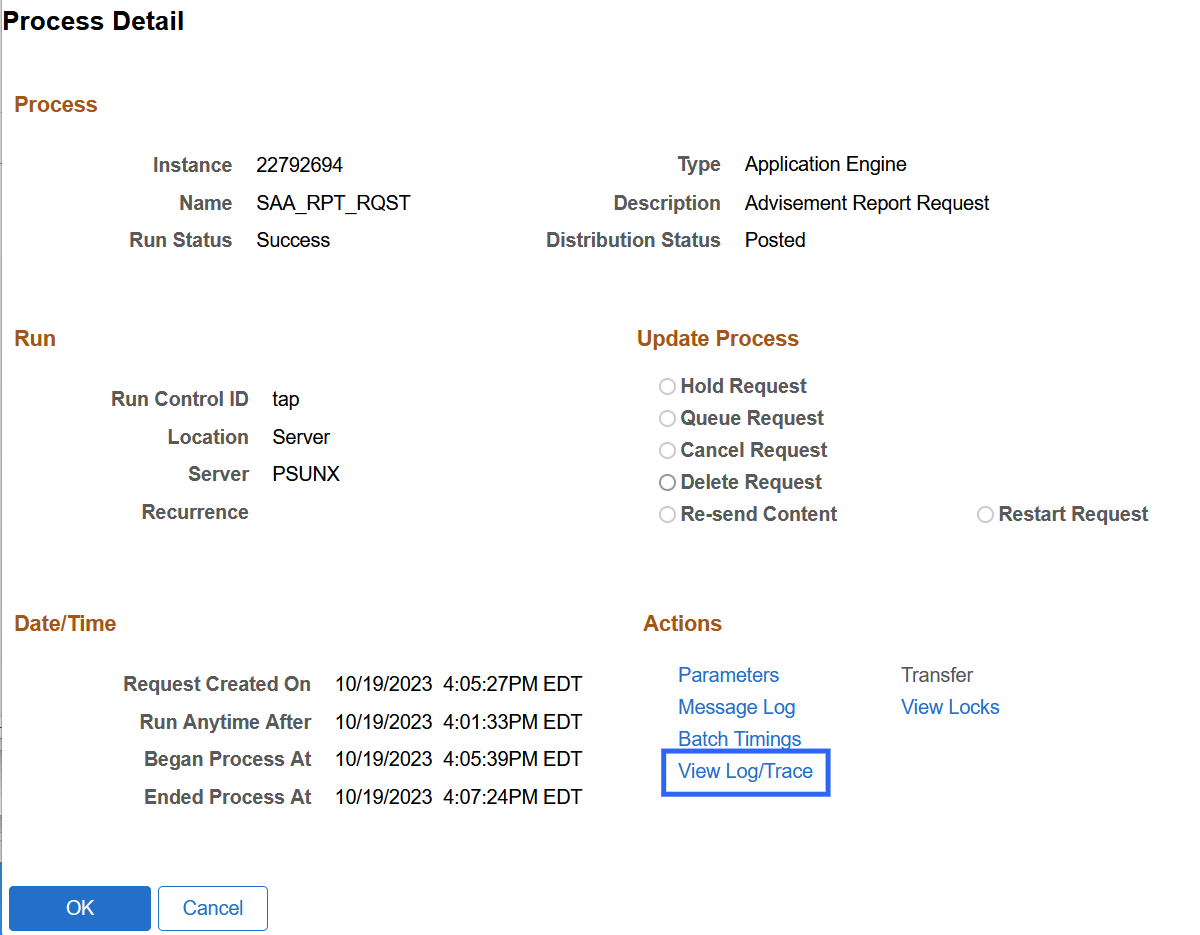This screenshot has height=935, width=1200.
Task: Click the Transfer action text
Action: click(x=937, y=675)
